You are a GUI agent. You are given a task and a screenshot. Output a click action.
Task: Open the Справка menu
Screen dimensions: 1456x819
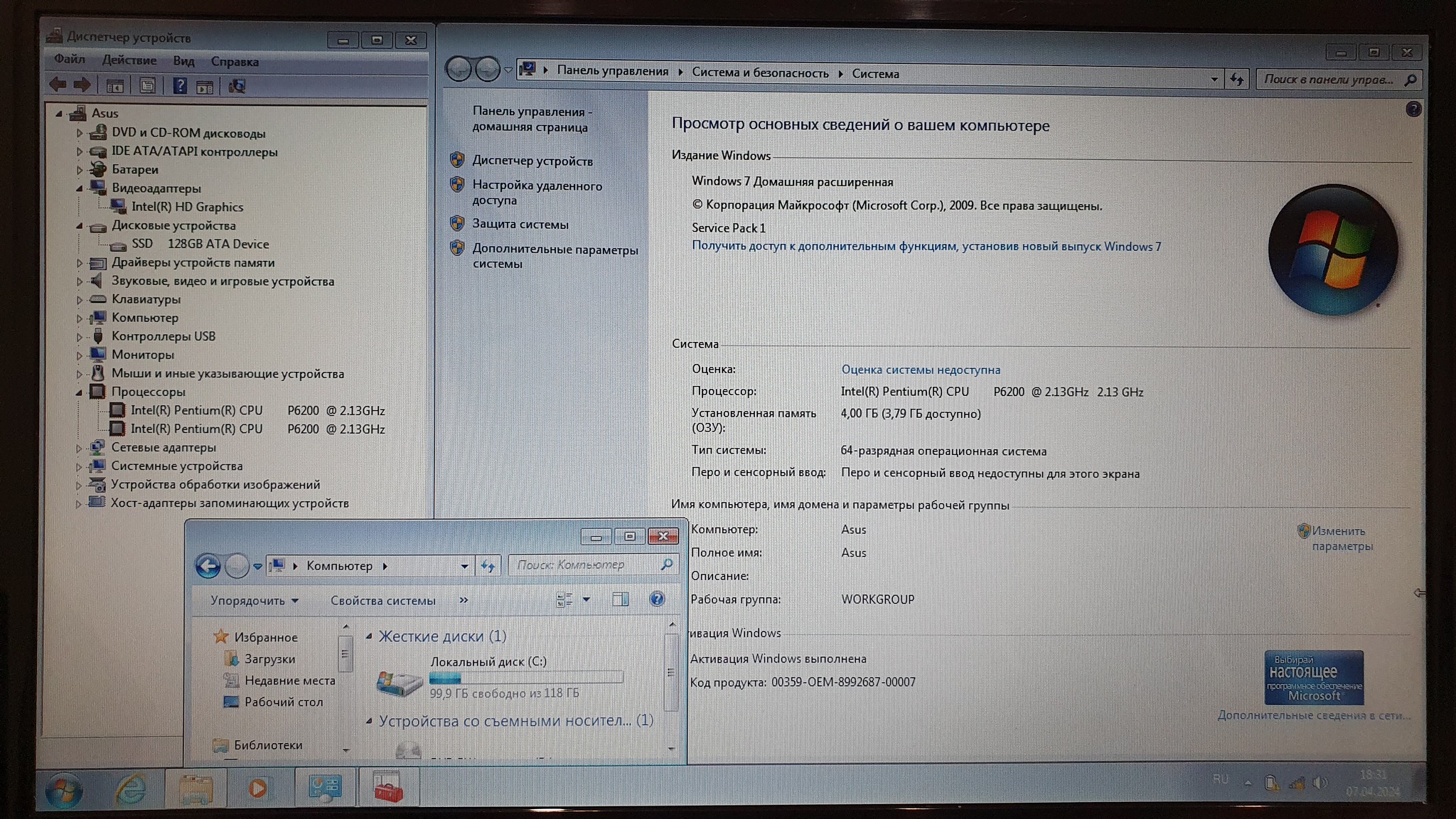[235, 62]
